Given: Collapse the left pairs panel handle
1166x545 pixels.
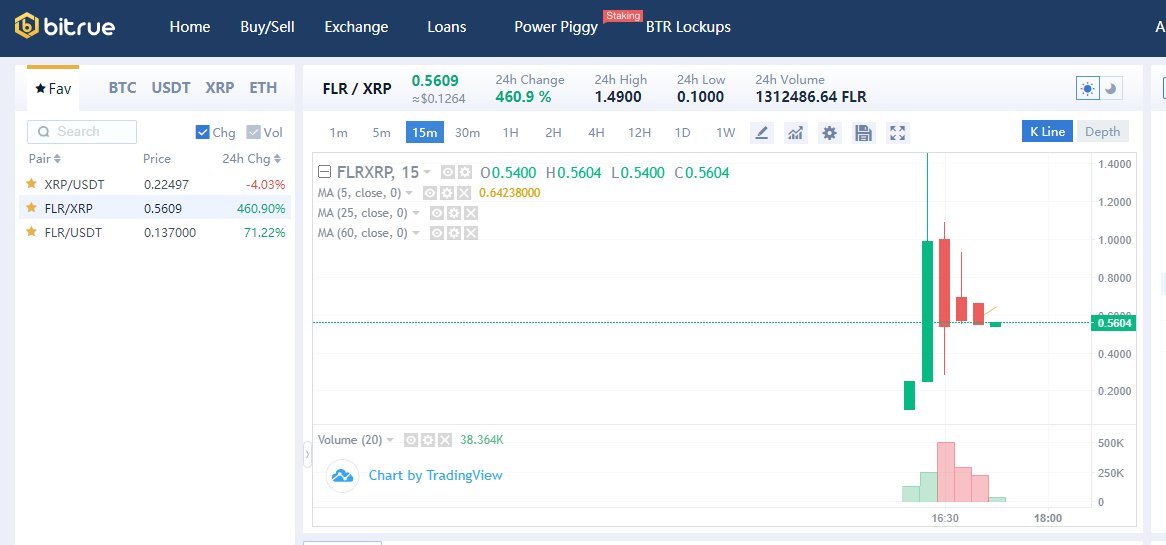Looking at the screenshot, I should [x=307, y=454].
